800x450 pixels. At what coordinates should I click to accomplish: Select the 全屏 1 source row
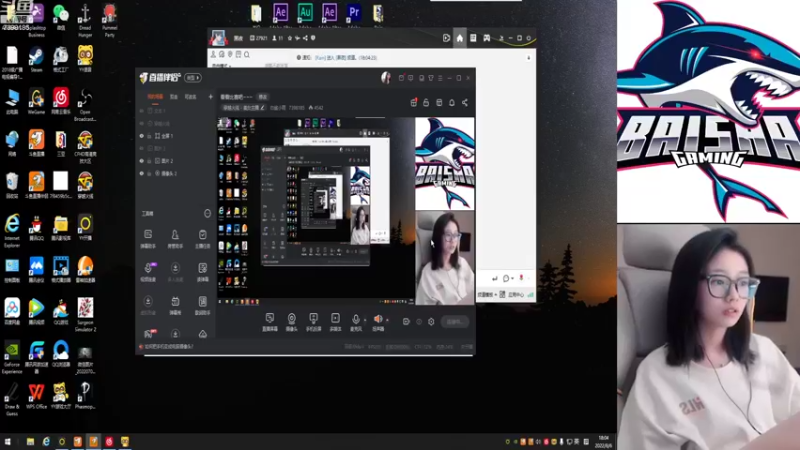coord(176,136)
